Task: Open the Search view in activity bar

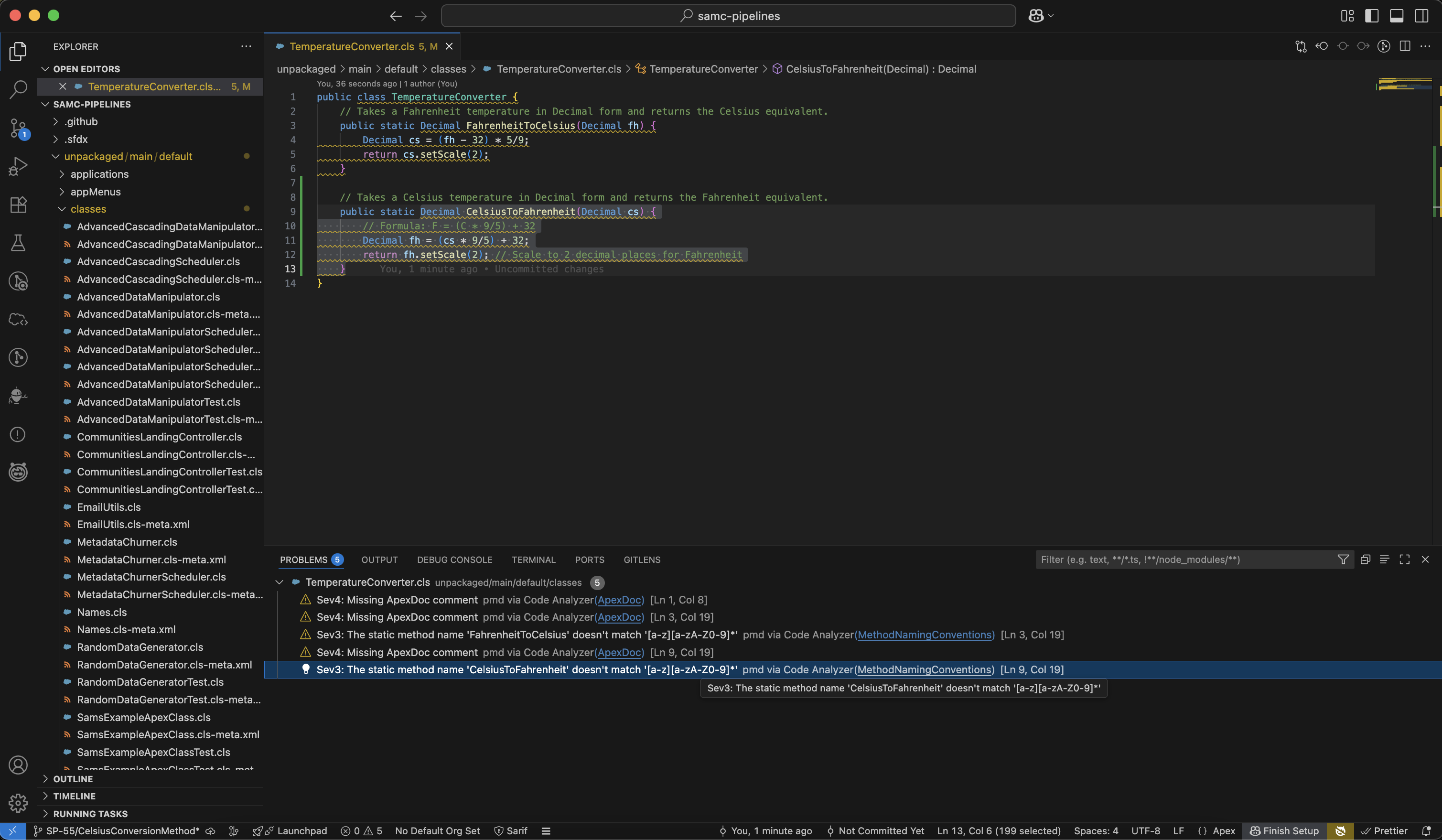Action: pos(18,89)
